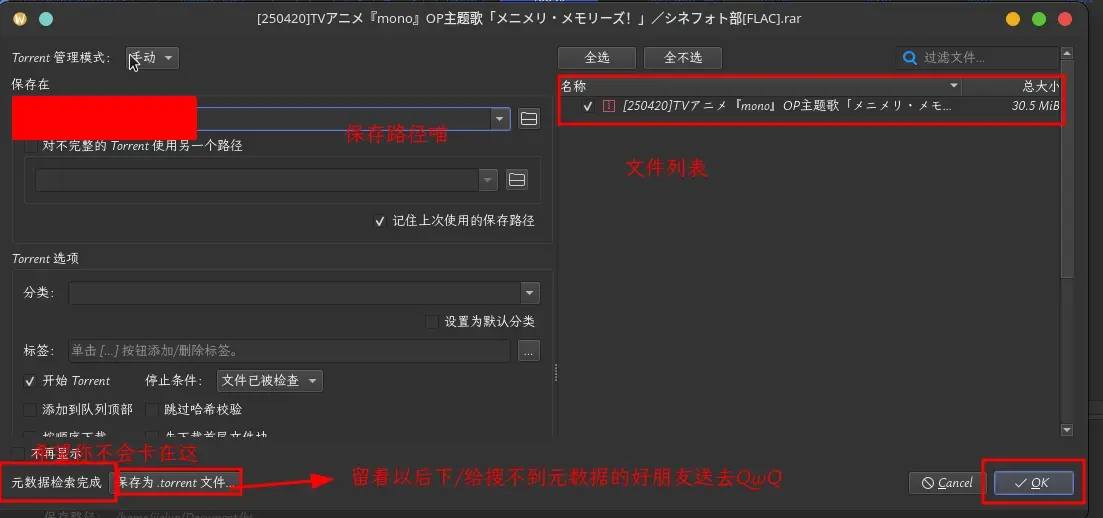This screenshot has width=1103, height=518.
Task: Click 保存为 .torrent 文件... button
Action: (x=176, y=483)
